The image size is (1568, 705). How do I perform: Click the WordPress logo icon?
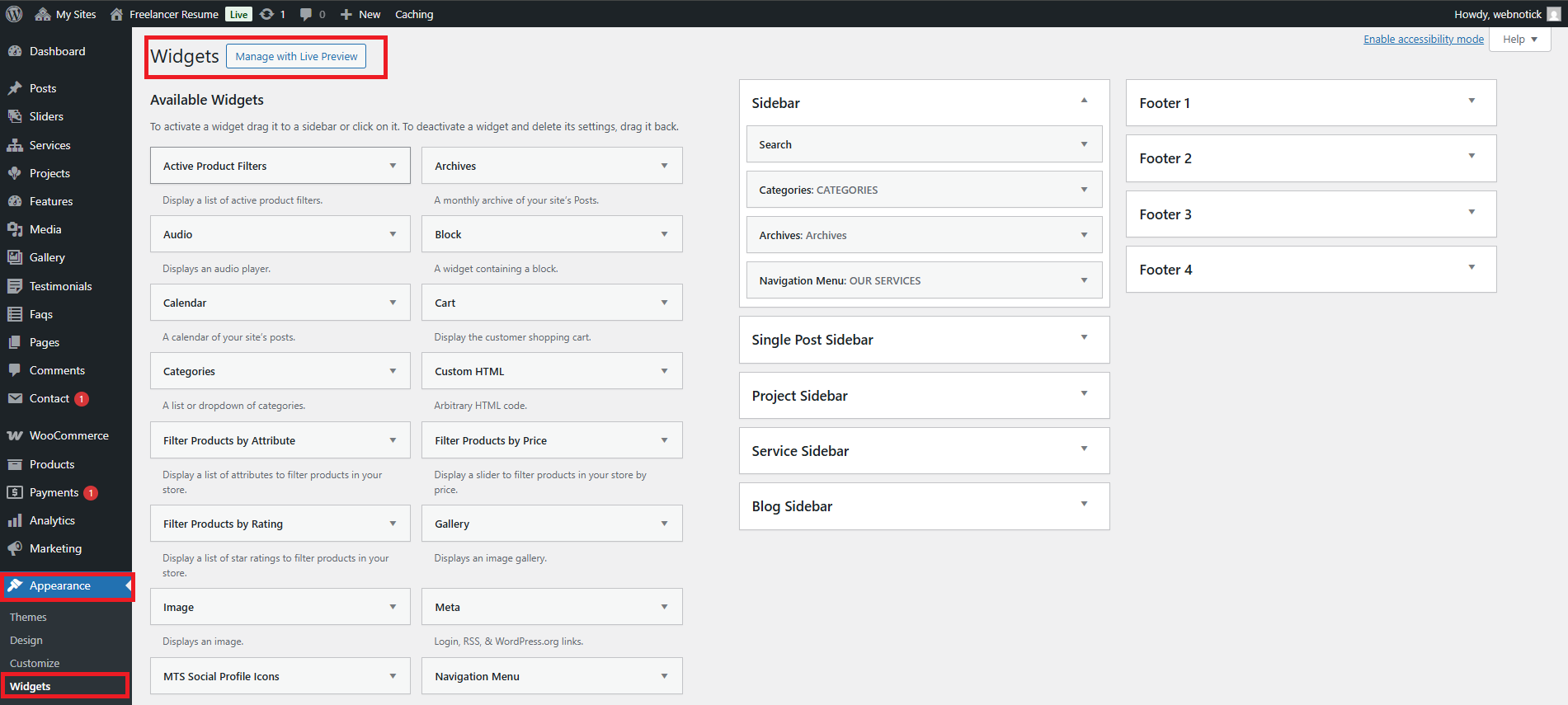coord(14,14)
